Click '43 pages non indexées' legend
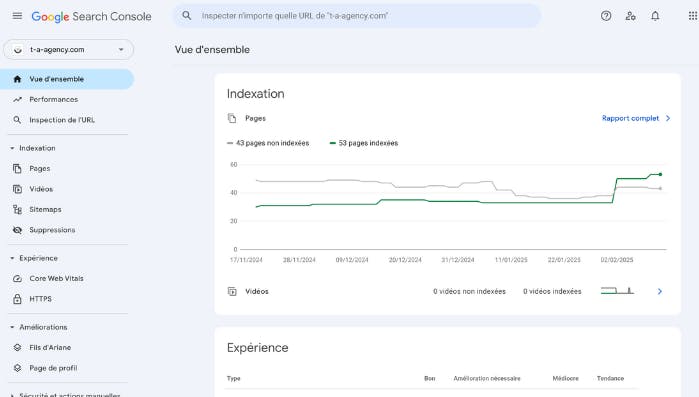699x397 pixels. [268, 143]
